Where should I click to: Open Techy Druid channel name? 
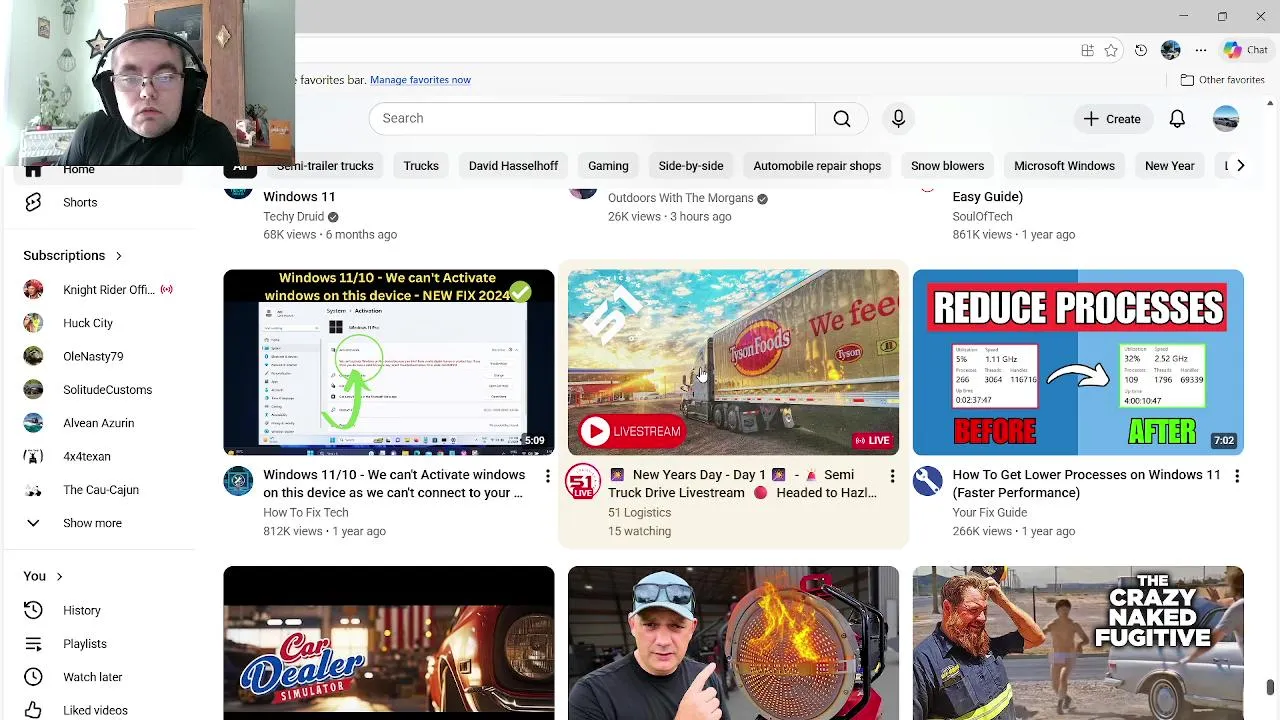pos(294,217)
